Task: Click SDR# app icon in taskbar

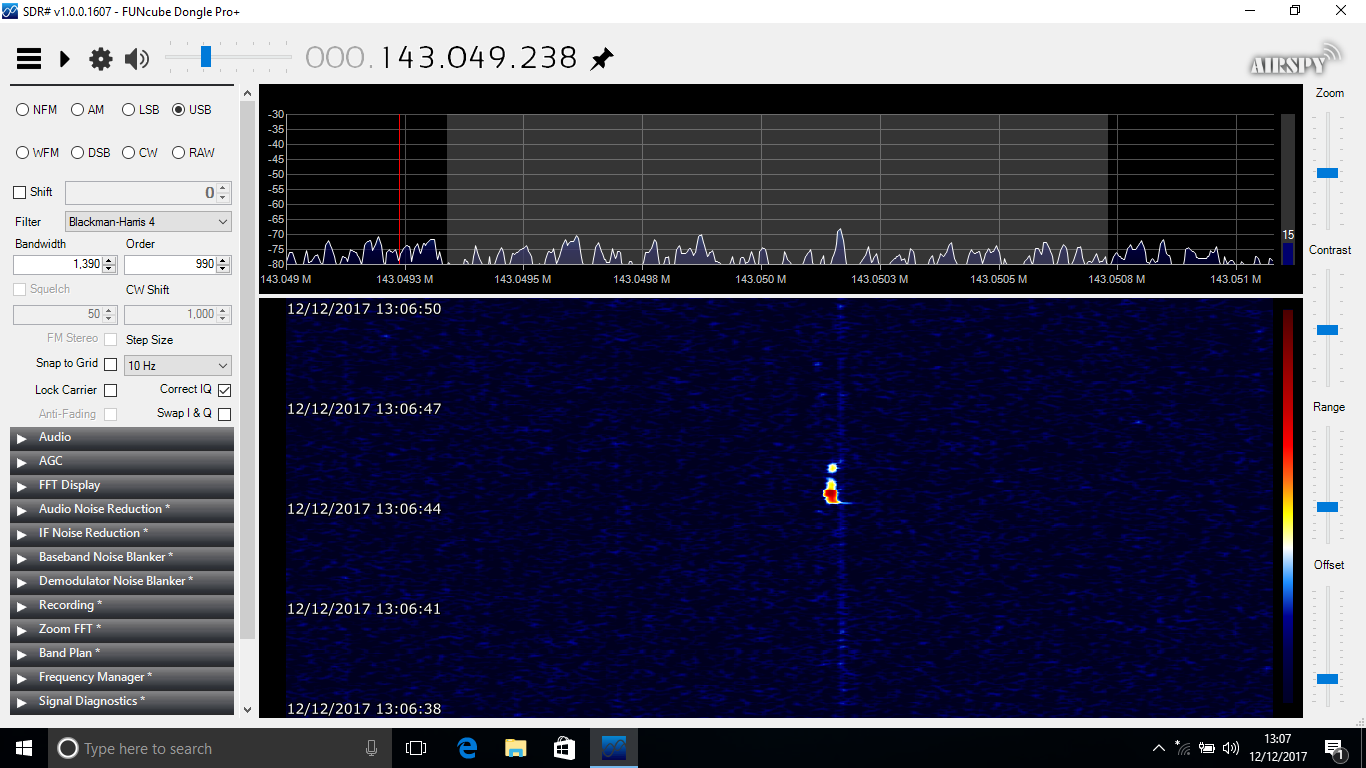Action: (613, 748)
